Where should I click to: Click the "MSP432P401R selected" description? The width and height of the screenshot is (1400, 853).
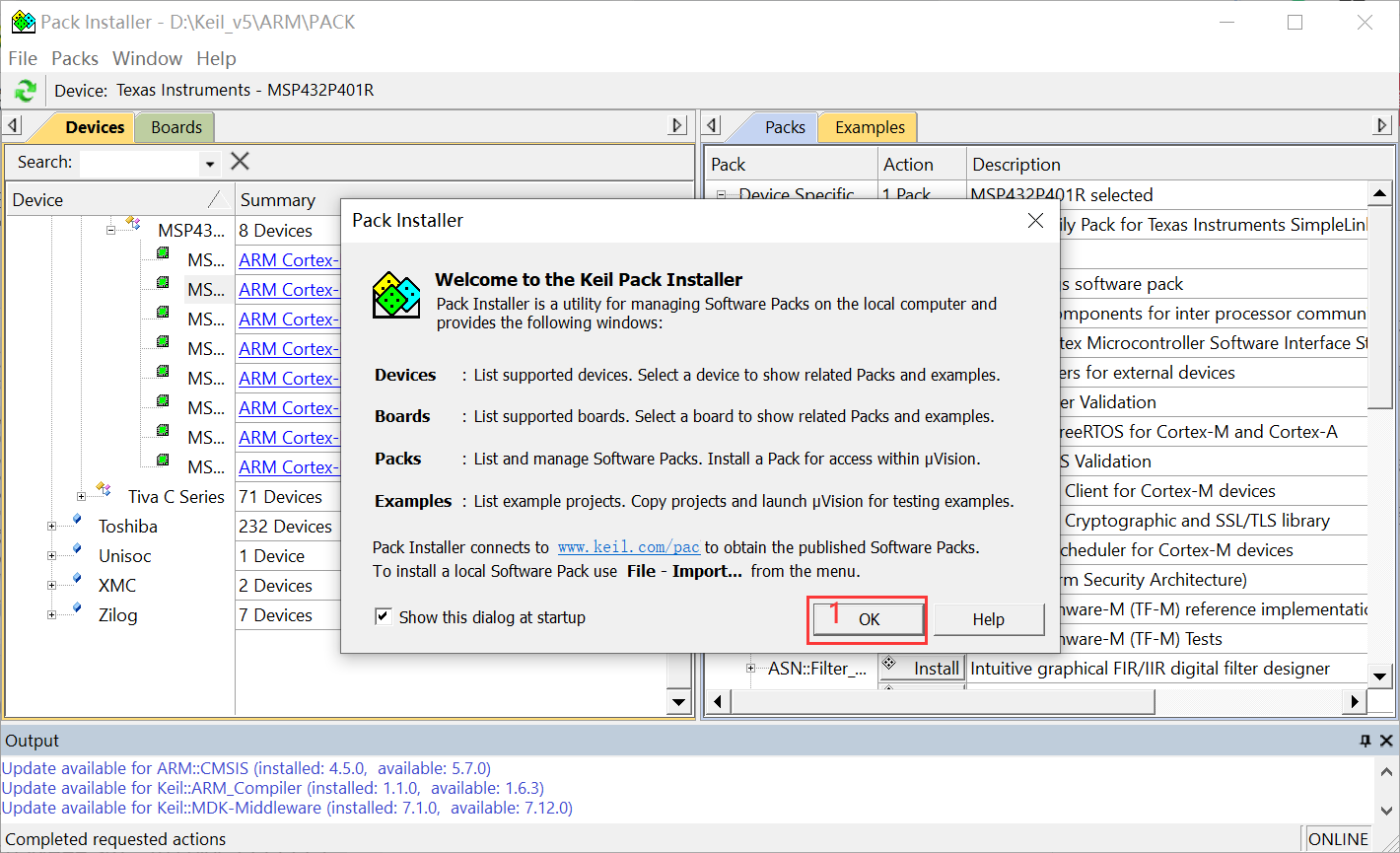click(x=1062, y=194)
